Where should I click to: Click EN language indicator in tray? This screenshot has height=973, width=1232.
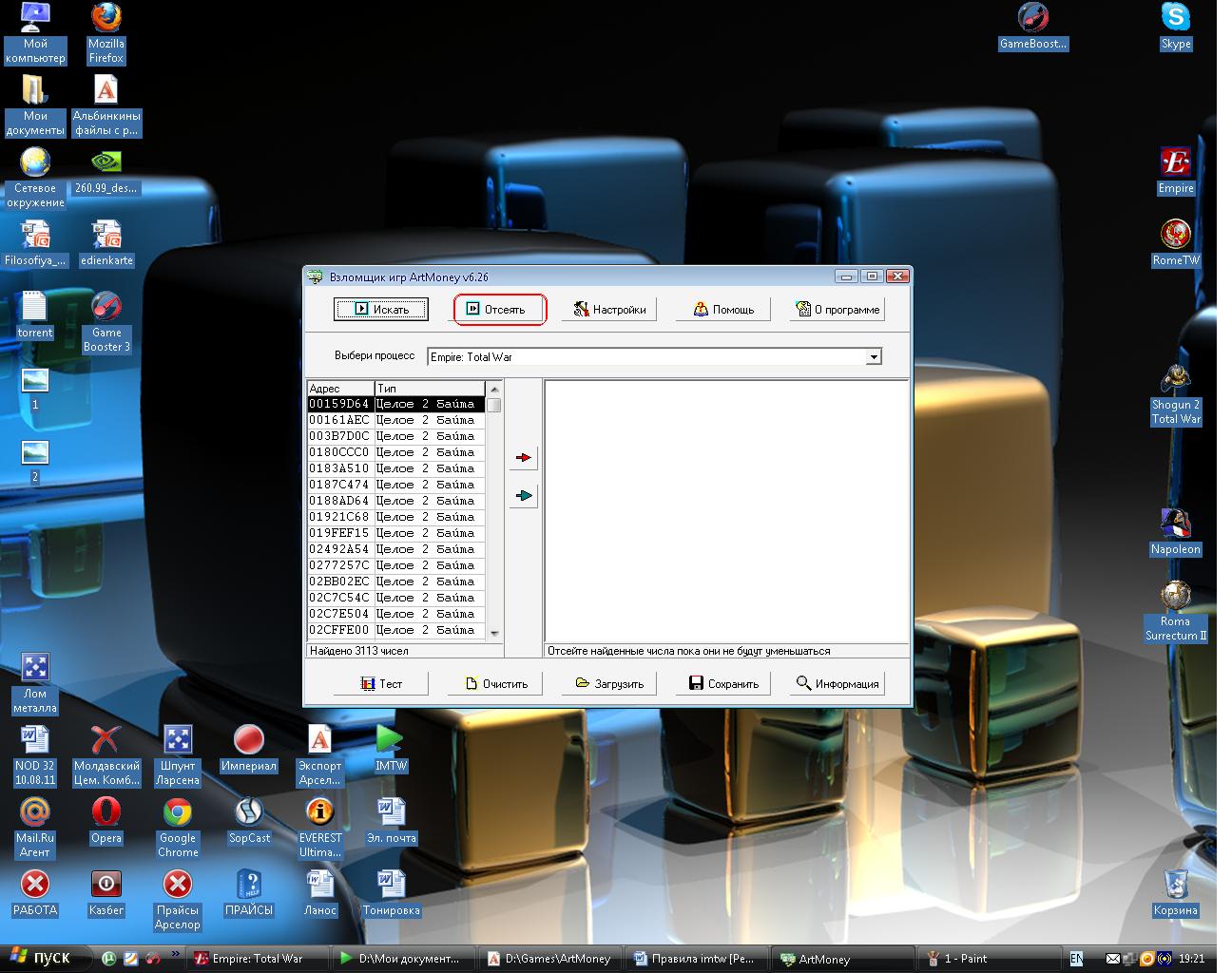coord(1076,959)
